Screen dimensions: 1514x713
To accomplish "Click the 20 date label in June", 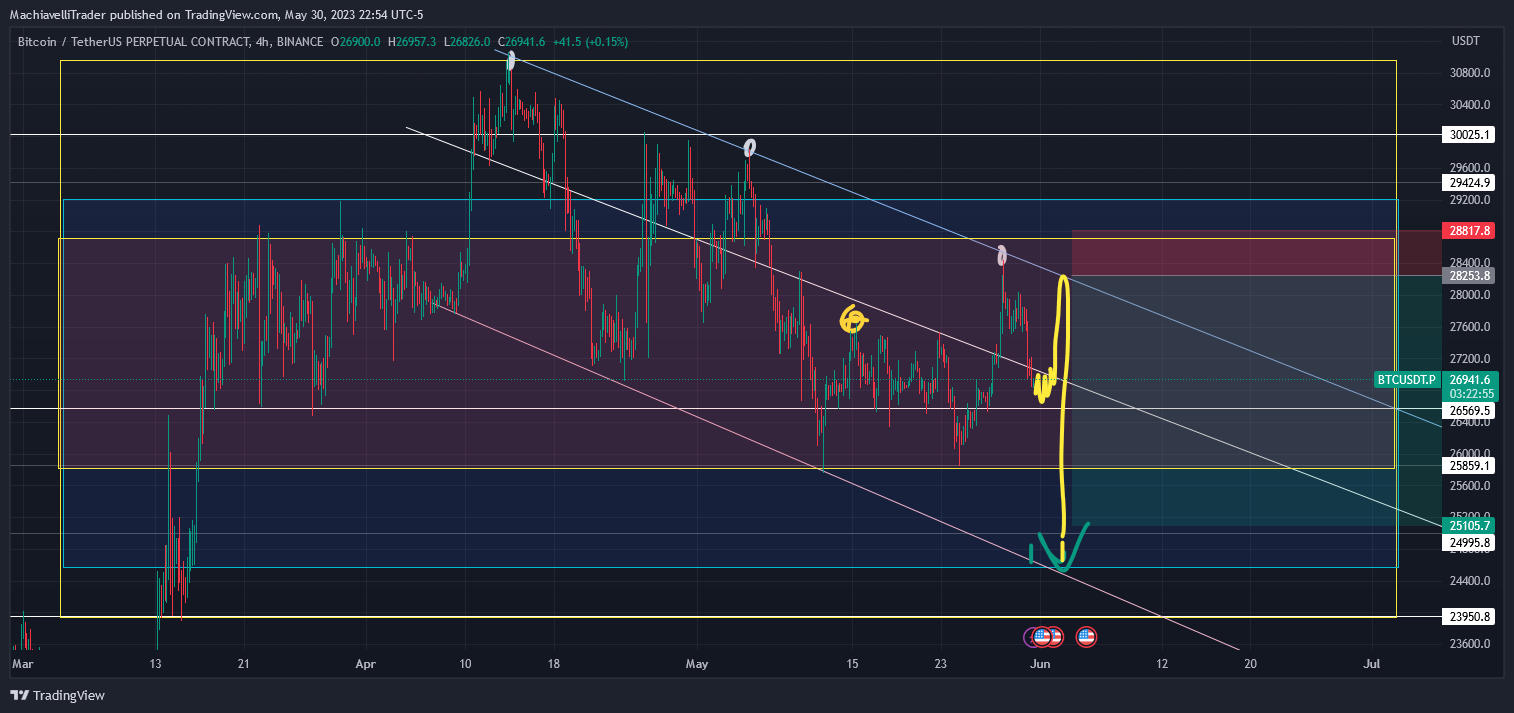I will 1250,663.
